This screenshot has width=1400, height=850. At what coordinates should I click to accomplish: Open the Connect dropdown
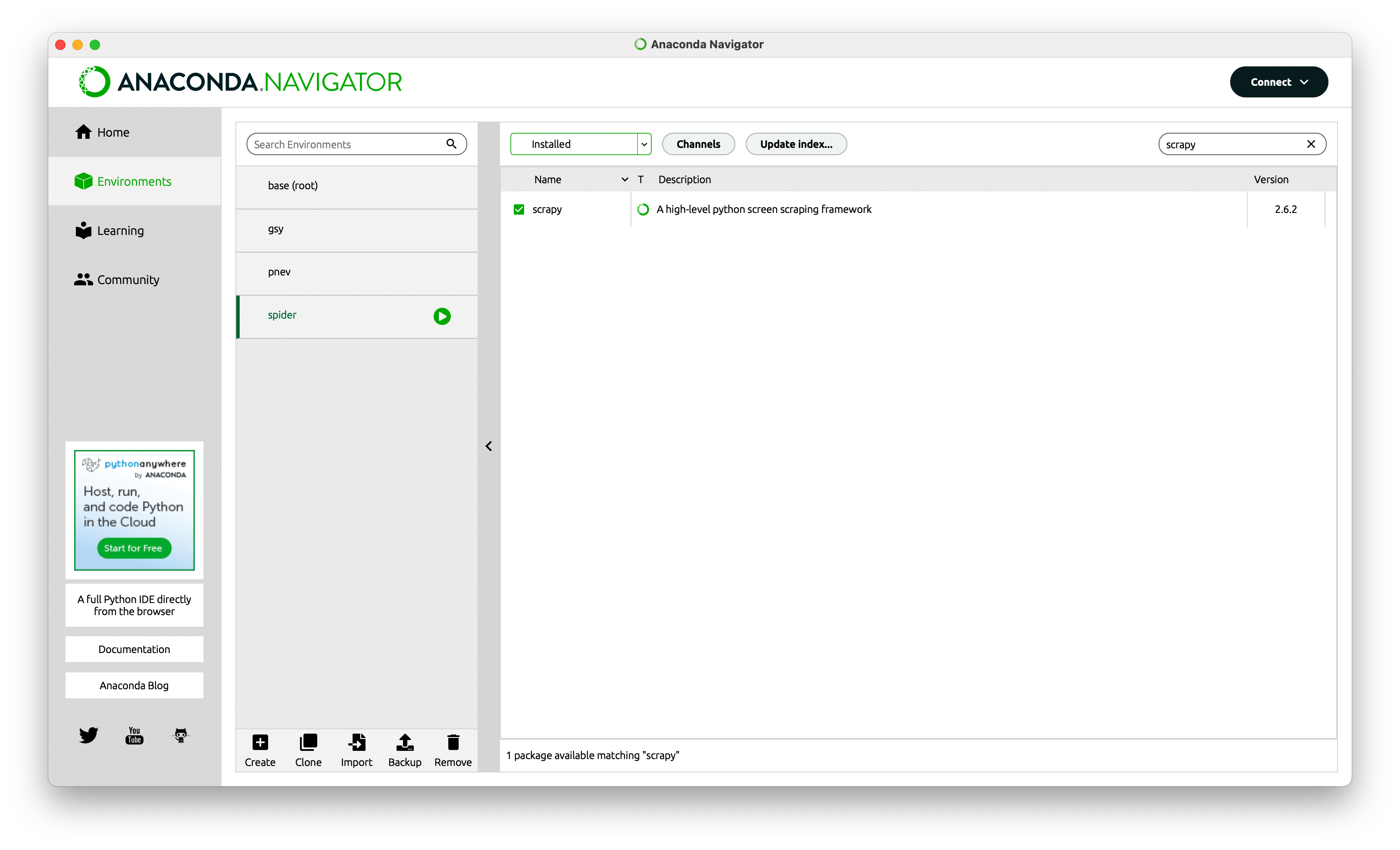coord(1278,82)
